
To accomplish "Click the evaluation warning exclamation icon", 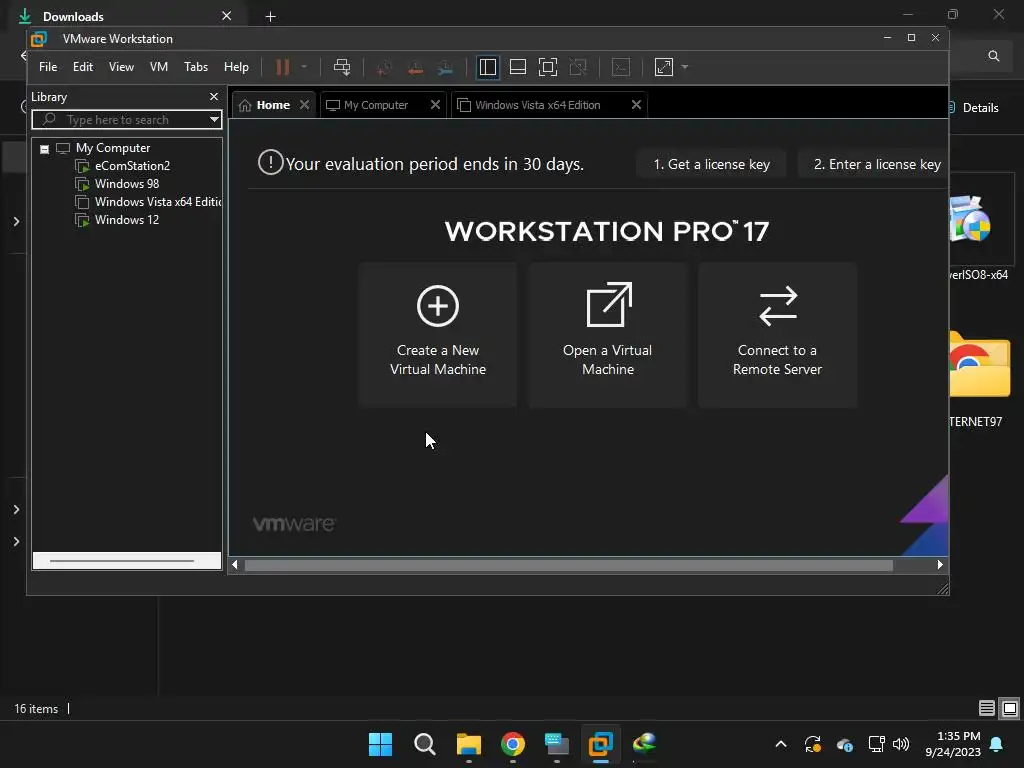I will tap(270, 163).
